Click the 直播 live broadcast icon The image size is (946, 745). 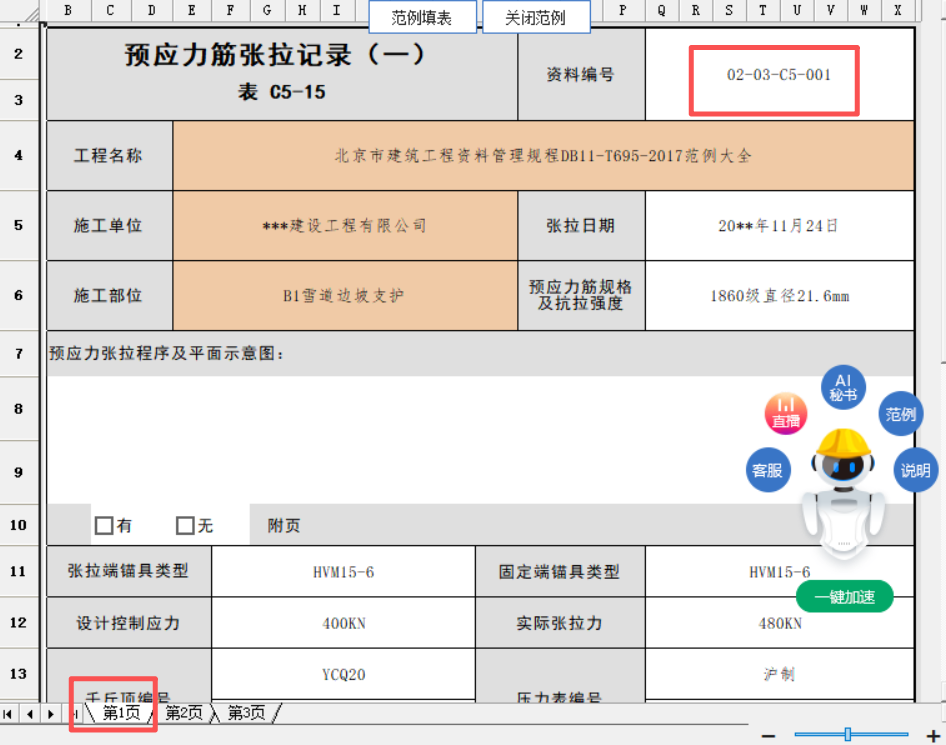(786, 414)
